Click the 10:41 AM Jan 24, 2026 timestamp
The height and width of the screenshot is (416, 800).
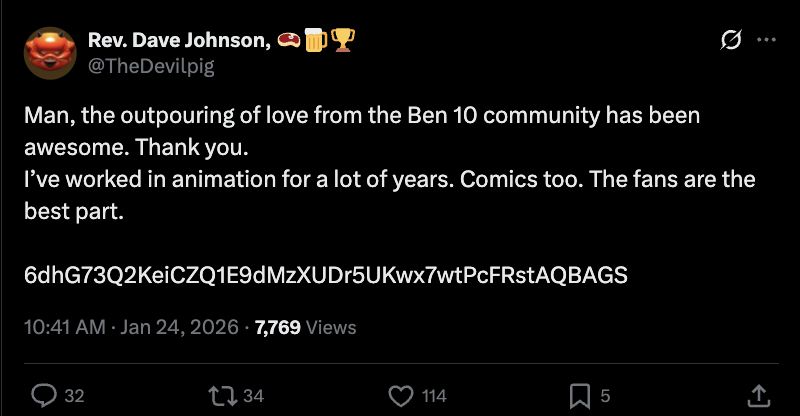(x=131, y=327)
